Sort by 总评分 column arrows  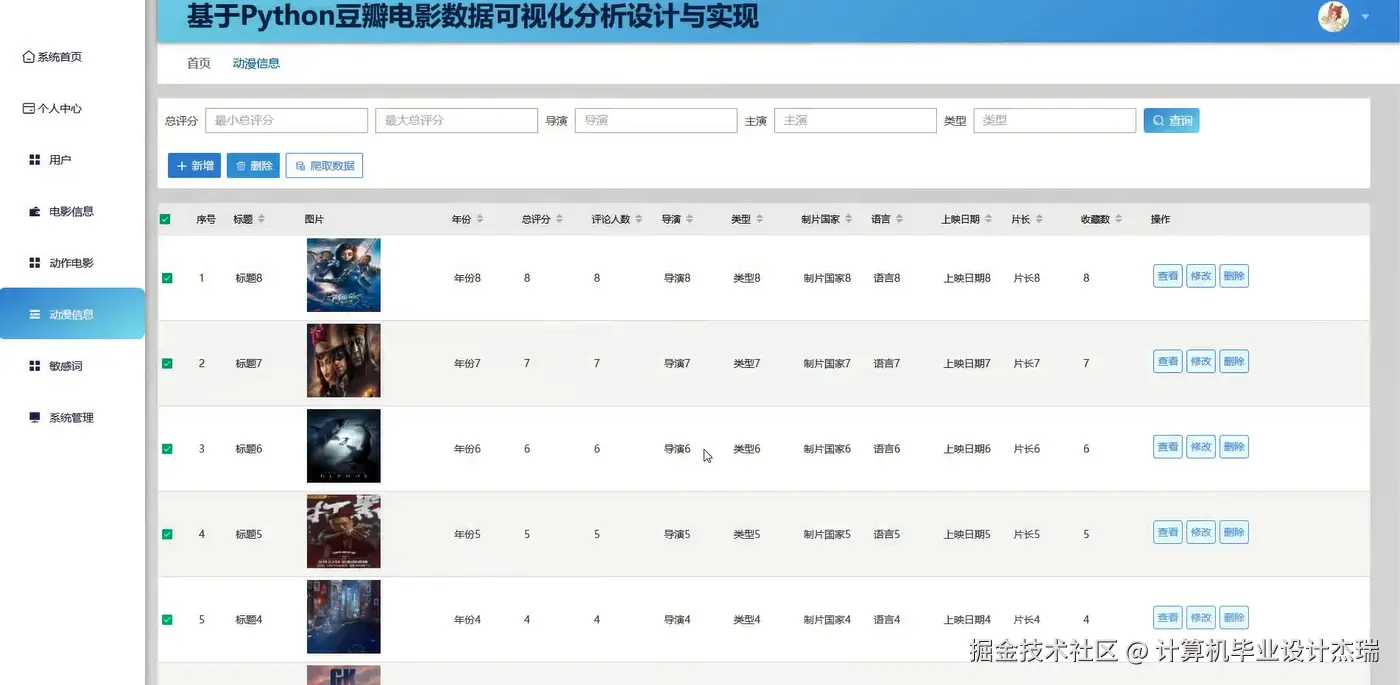pos(559,219)
